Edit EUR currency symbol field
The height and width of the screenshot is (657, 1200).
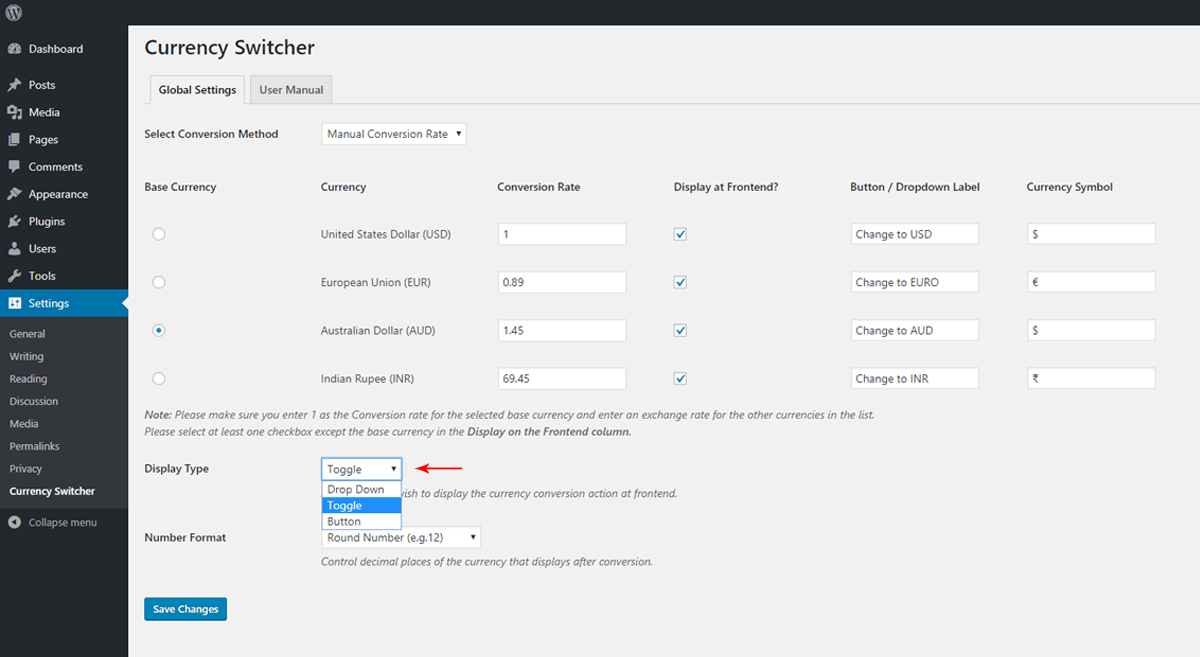pos(1091,282)
